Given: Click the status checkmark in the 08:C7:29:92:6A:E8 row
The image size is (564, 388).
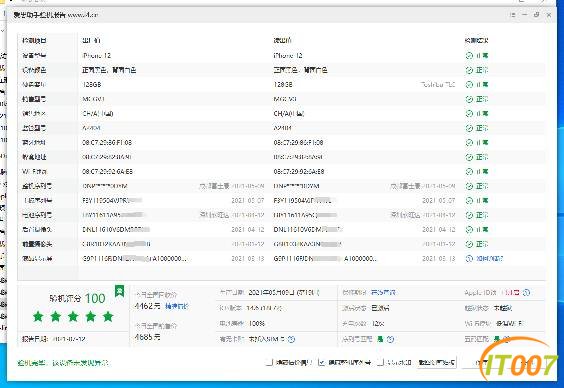Looking at the screenshot, I should [x=469, y=172].
